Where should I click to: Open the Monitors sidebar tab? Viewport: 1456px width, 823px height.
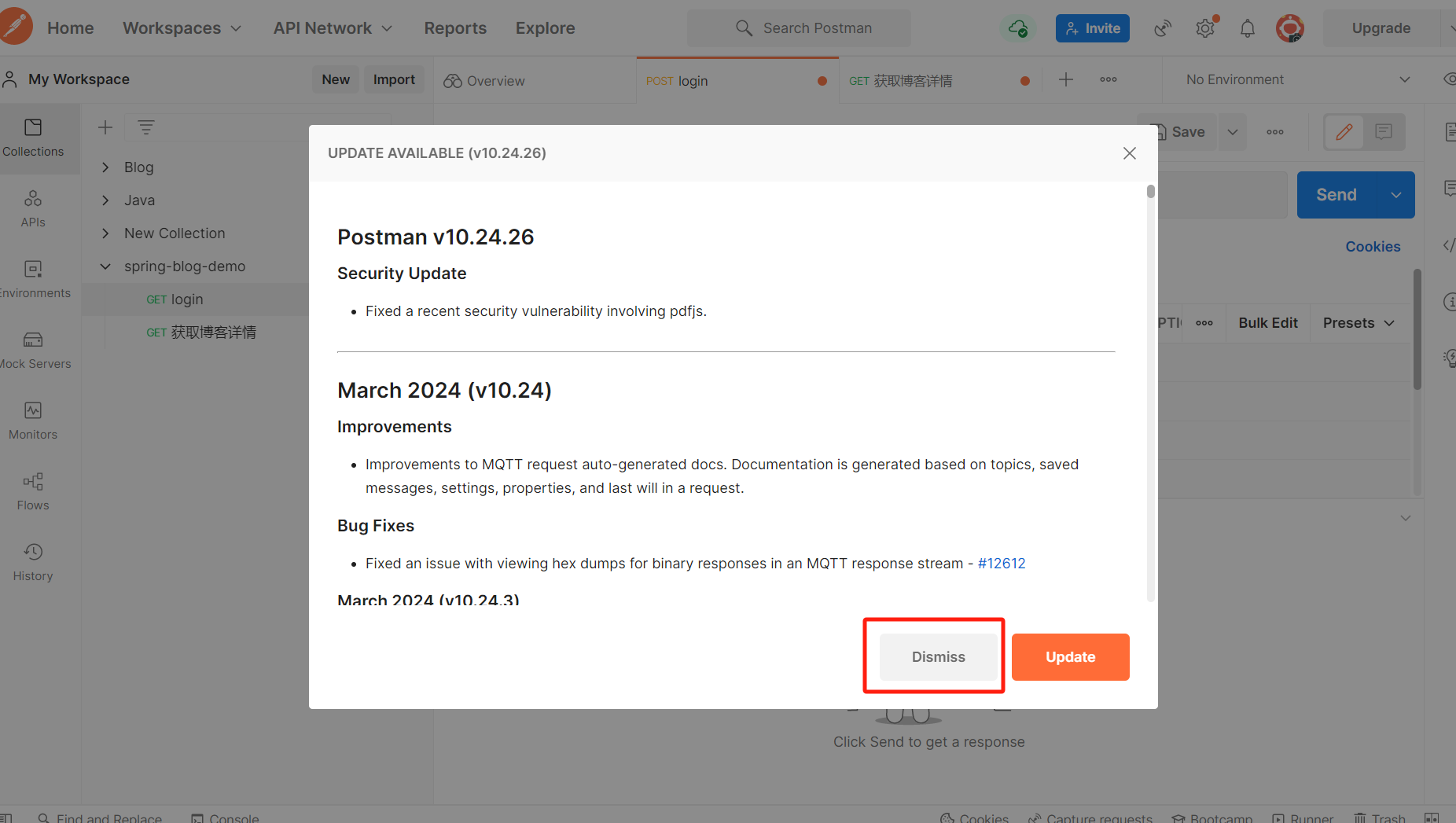click(33, 421)
